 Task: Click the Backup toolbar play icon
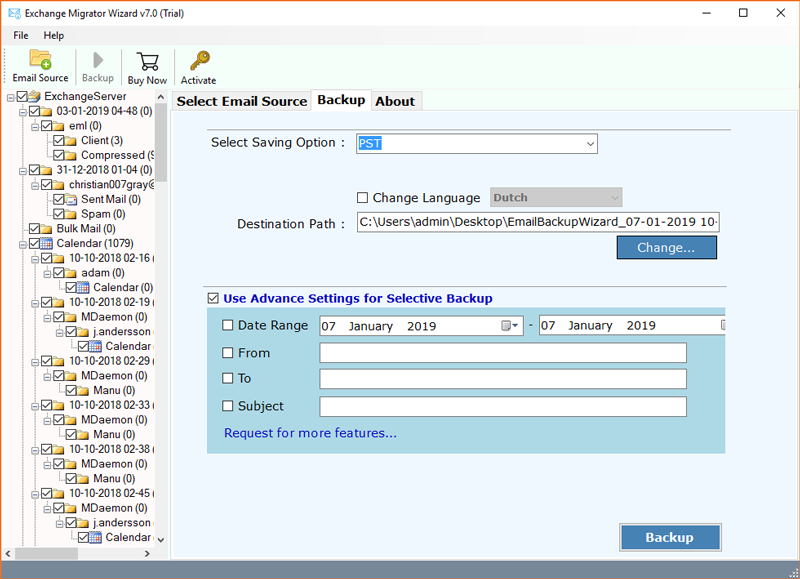click(x=98, y=60)
